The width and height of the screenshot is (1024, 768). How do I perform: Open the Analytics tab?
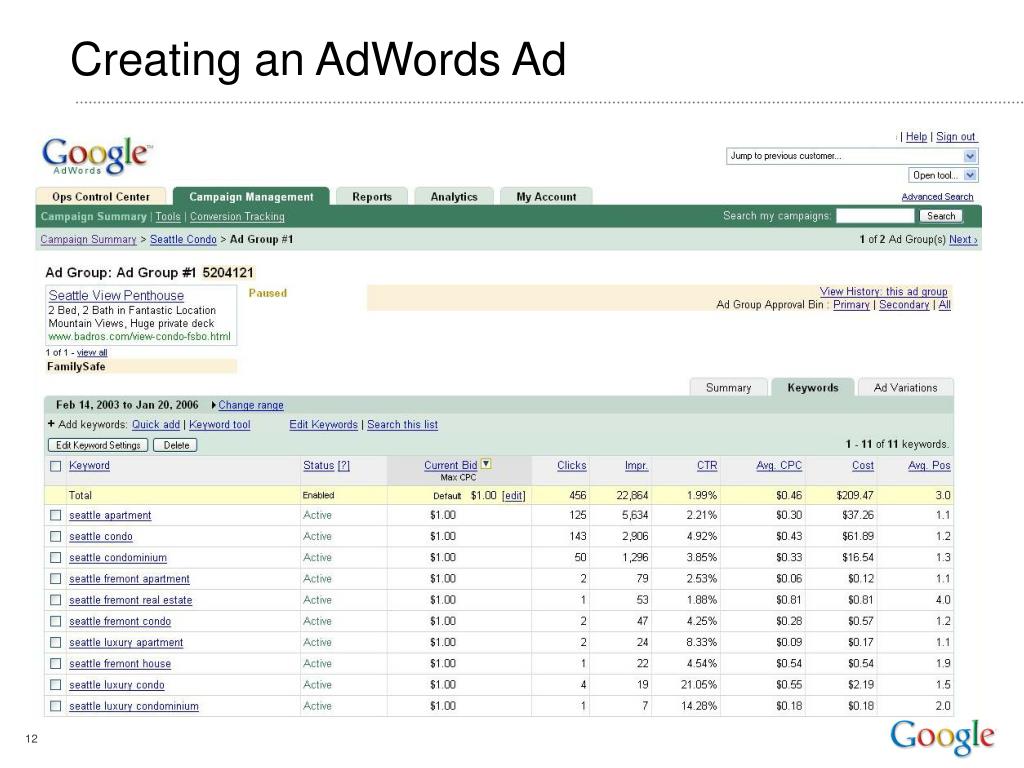tap(454, 197)
